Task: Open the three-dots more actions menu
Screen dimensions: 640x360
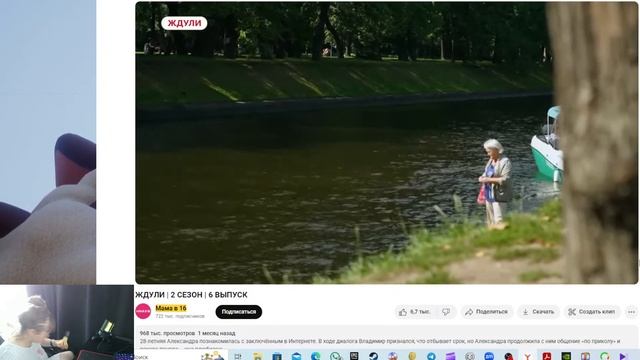Action: click(631, 312)
